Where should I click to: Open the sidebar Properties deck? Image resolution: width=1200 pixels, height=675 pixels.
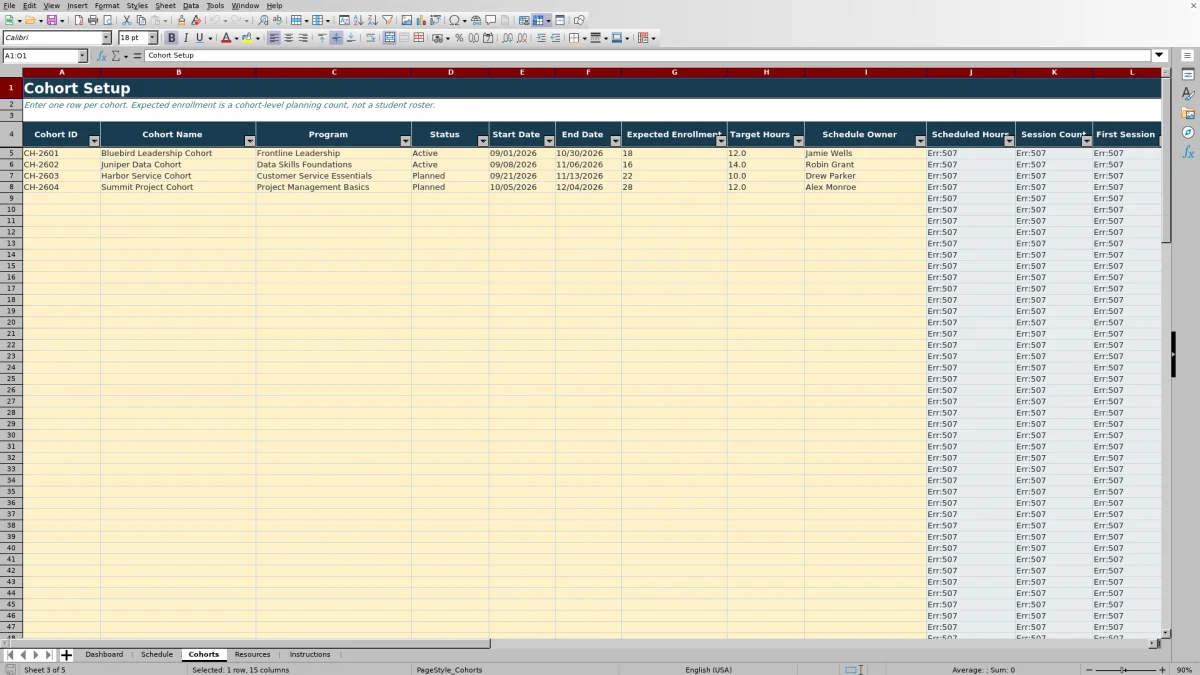[1188, 75]
